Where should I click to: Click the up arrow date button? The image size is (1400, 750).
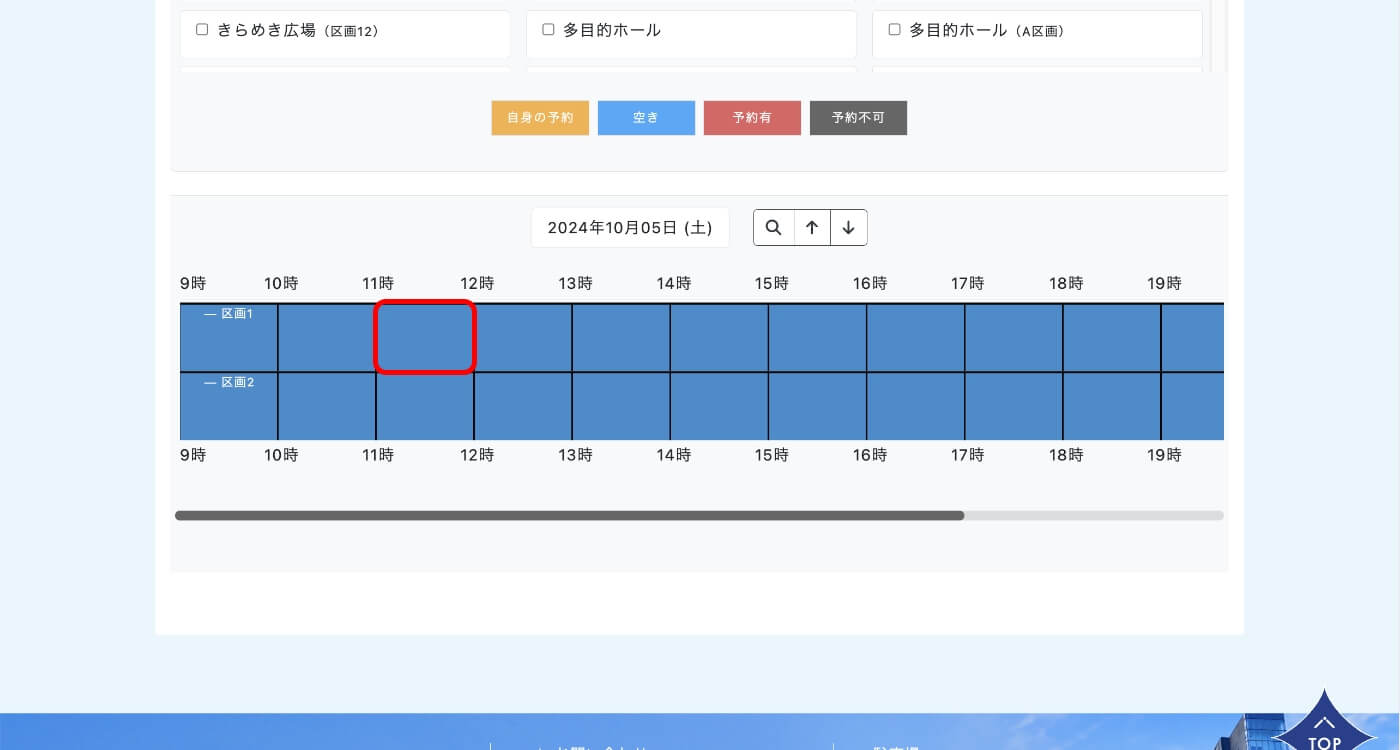coord(812,228)
